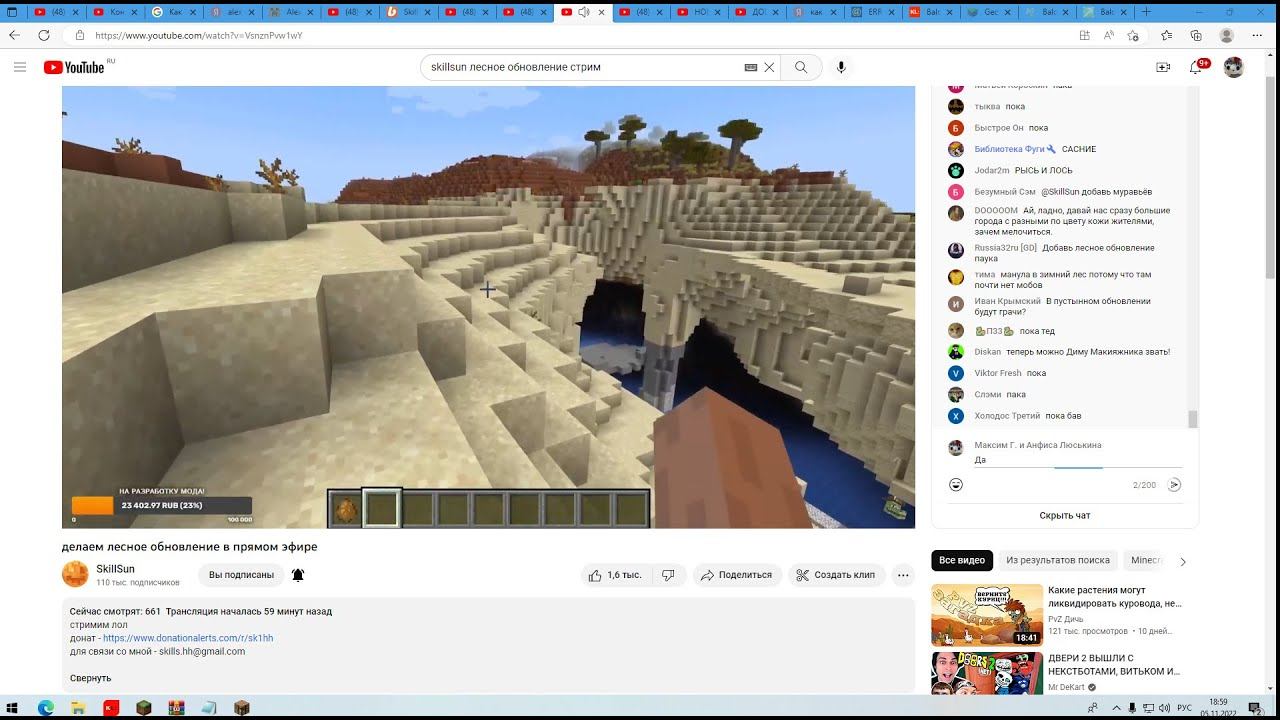This screenshot has height=720, width=1280.
Task: Open the browser profile icon
Action: [1227, 35]
